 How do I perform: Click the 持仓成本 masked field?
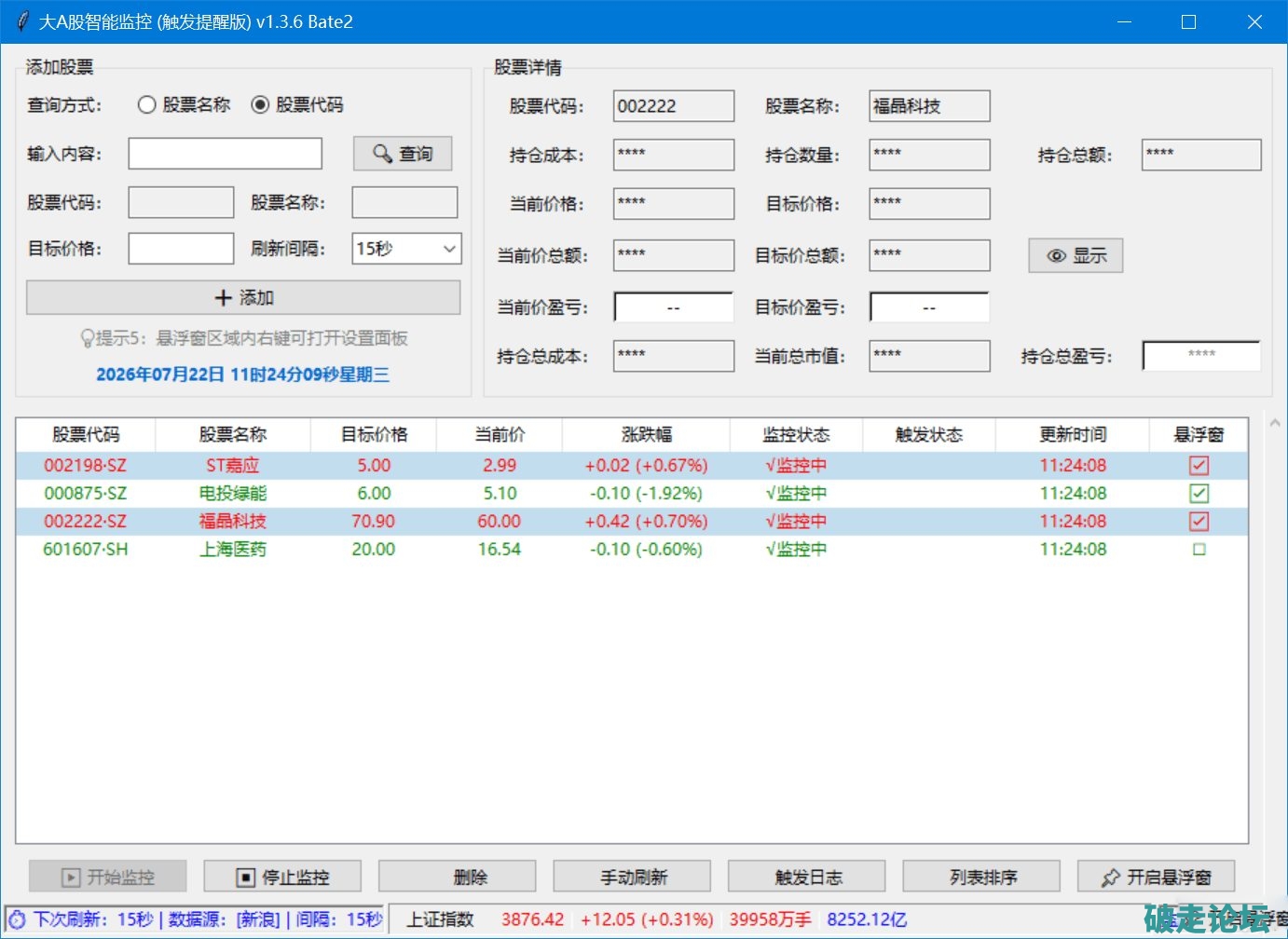click(x=674, y=155)
